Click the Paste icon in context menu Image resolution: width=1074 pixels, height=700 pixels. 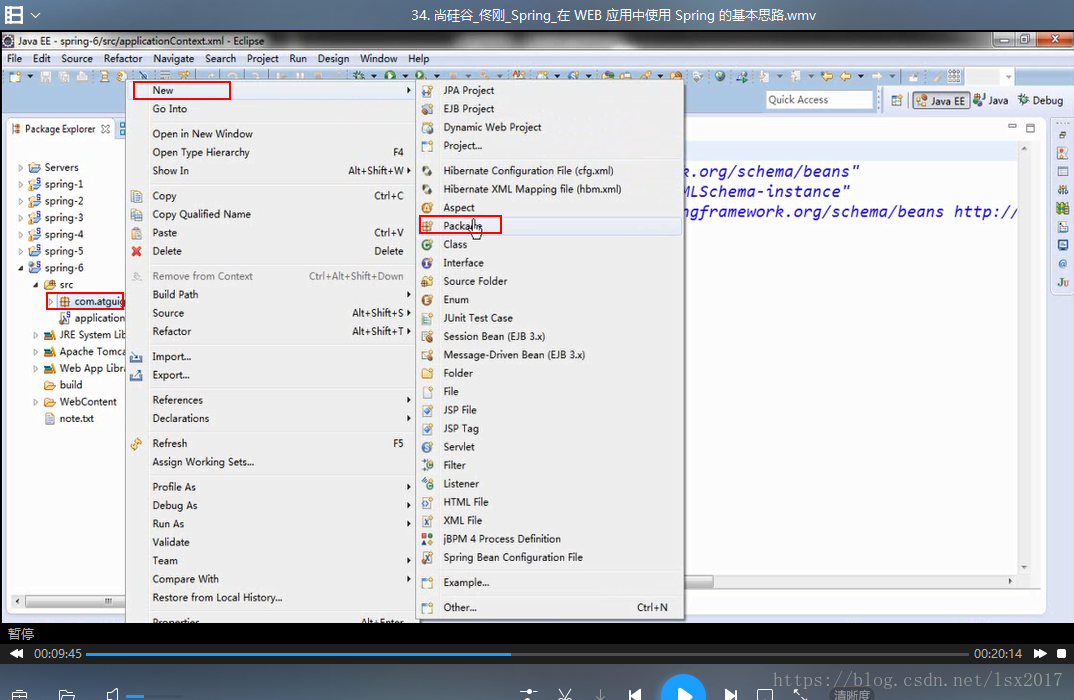click(x=136, y=233)
